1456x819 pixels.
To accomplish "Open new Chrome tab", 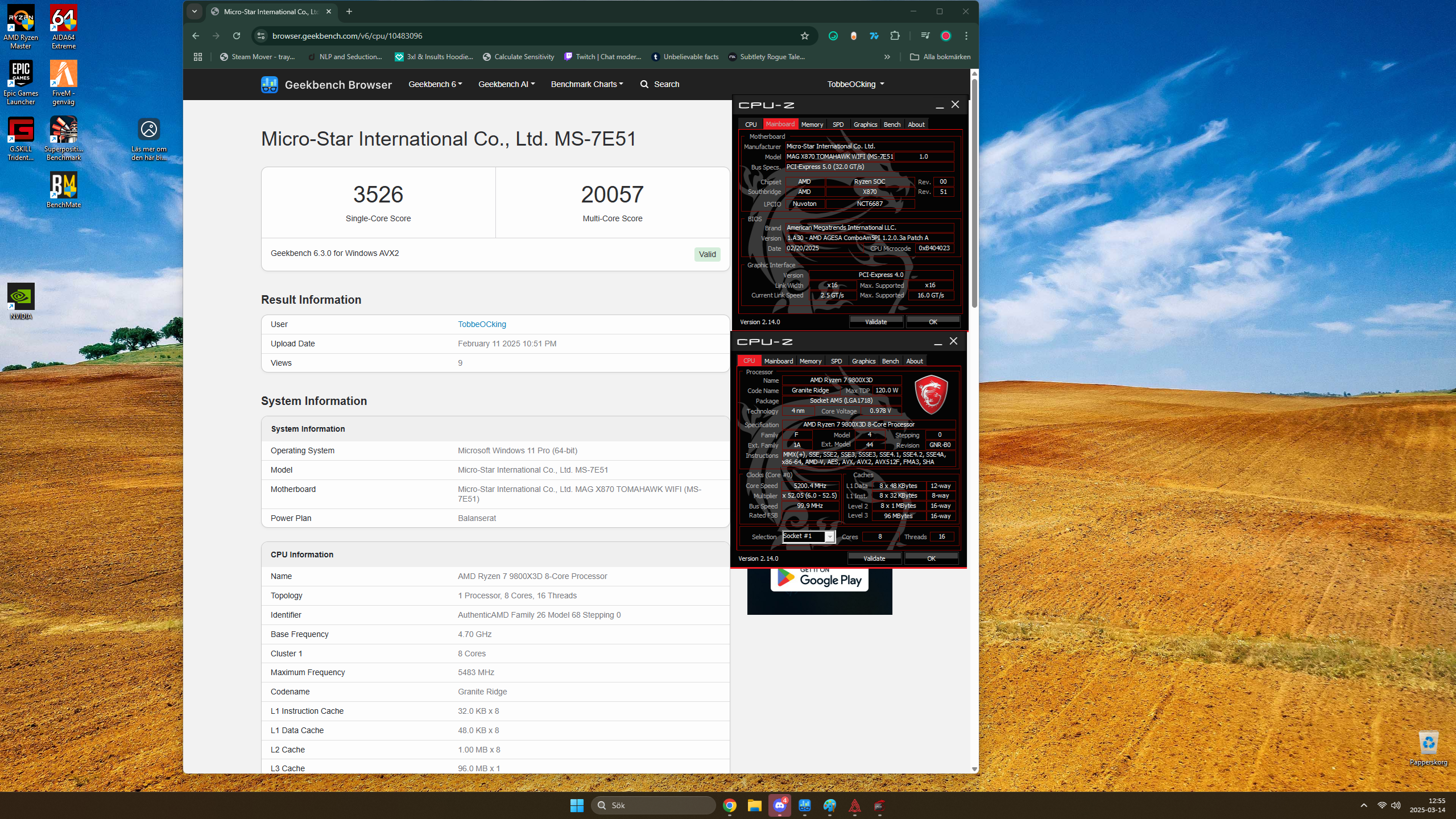I will (x=349, y=11).
